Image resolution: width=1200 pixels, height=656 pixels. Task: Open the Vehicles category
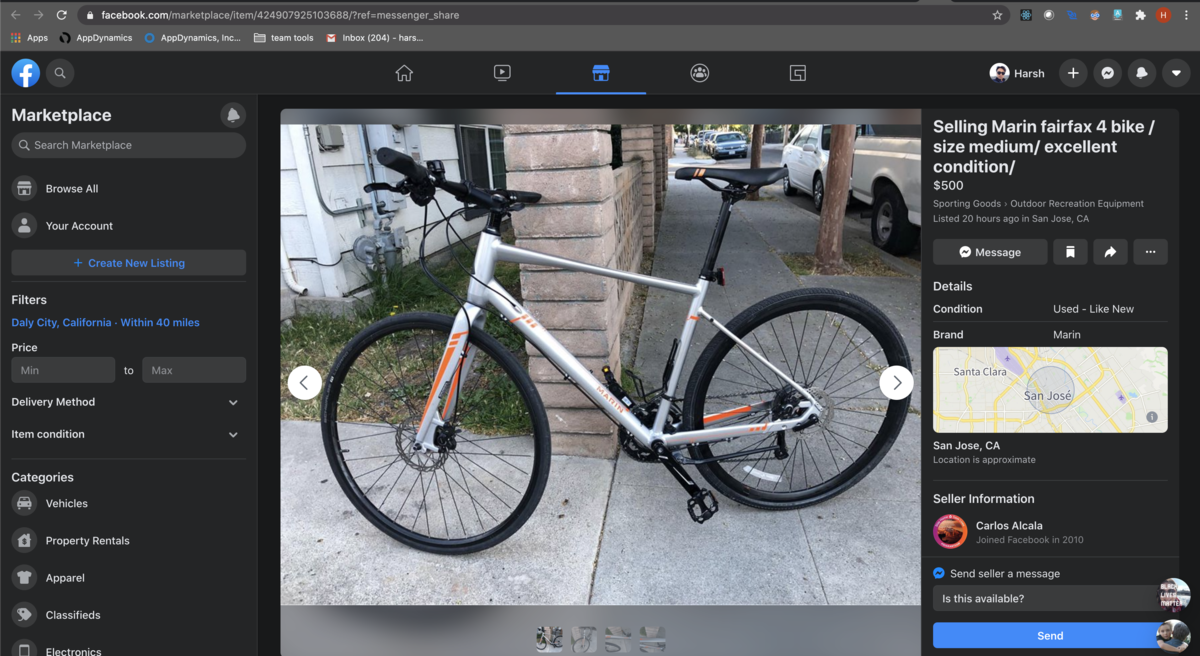128,504
